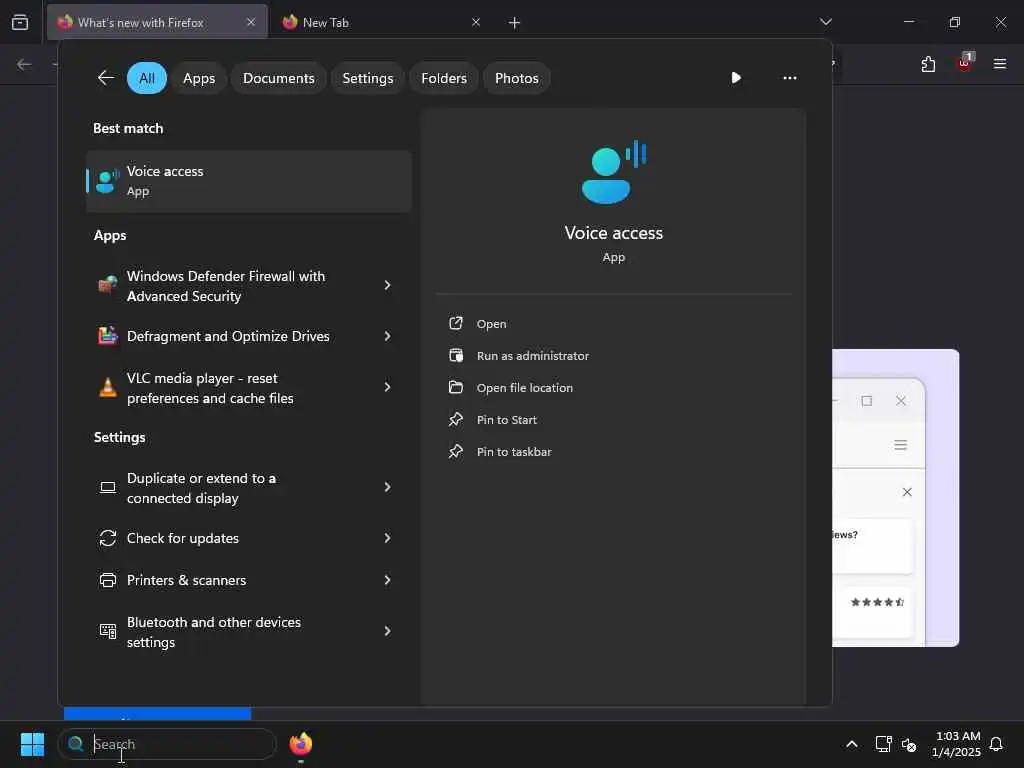Open the clock showing 1:03 AM
The height and width of the screenshot is (768, 1024).
click(956, 744)
